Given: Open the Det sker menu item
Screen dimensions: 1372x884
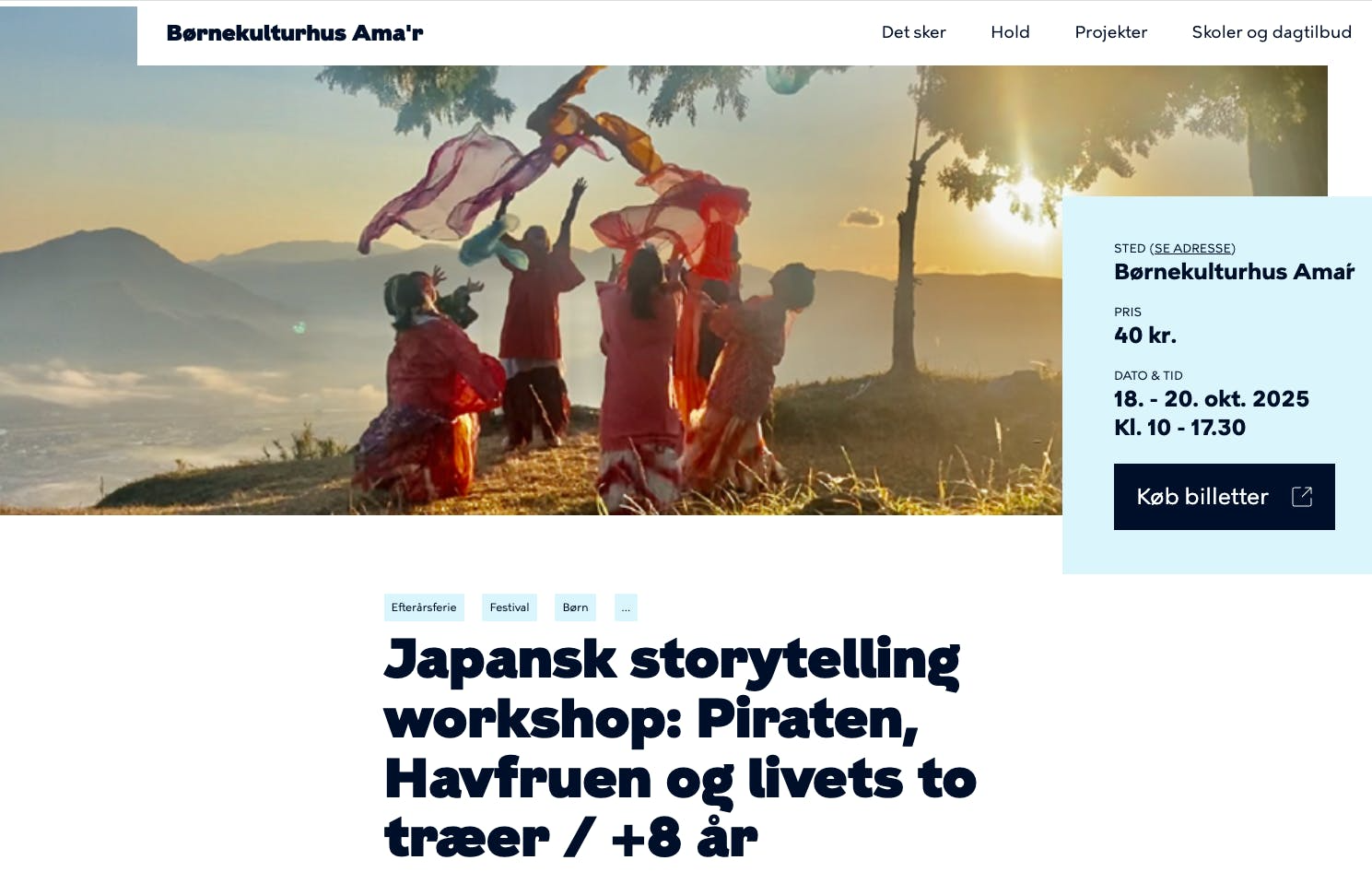Looking at the screenshot, I should (913, 32).
